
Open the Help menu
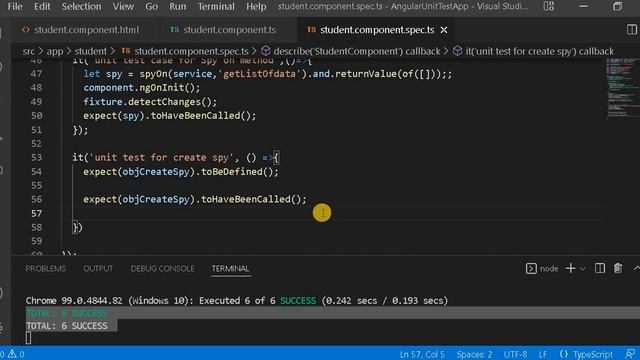(x=256, y=7)
